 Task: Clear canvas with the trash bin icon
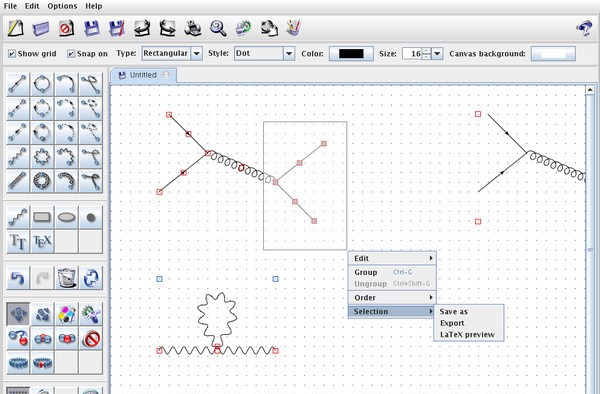pyautogui.click(x=66, y=278)
